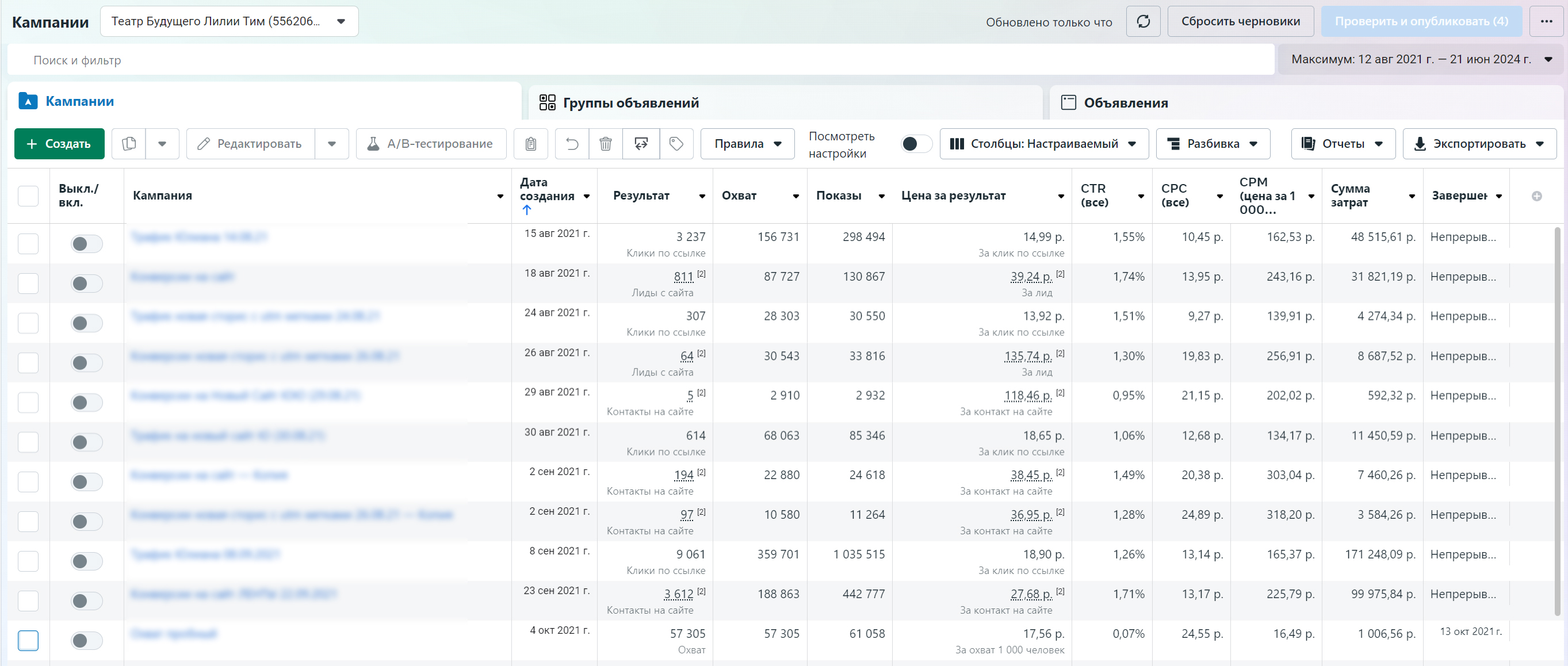Click the duplicate campaign icon

(128, 144)
